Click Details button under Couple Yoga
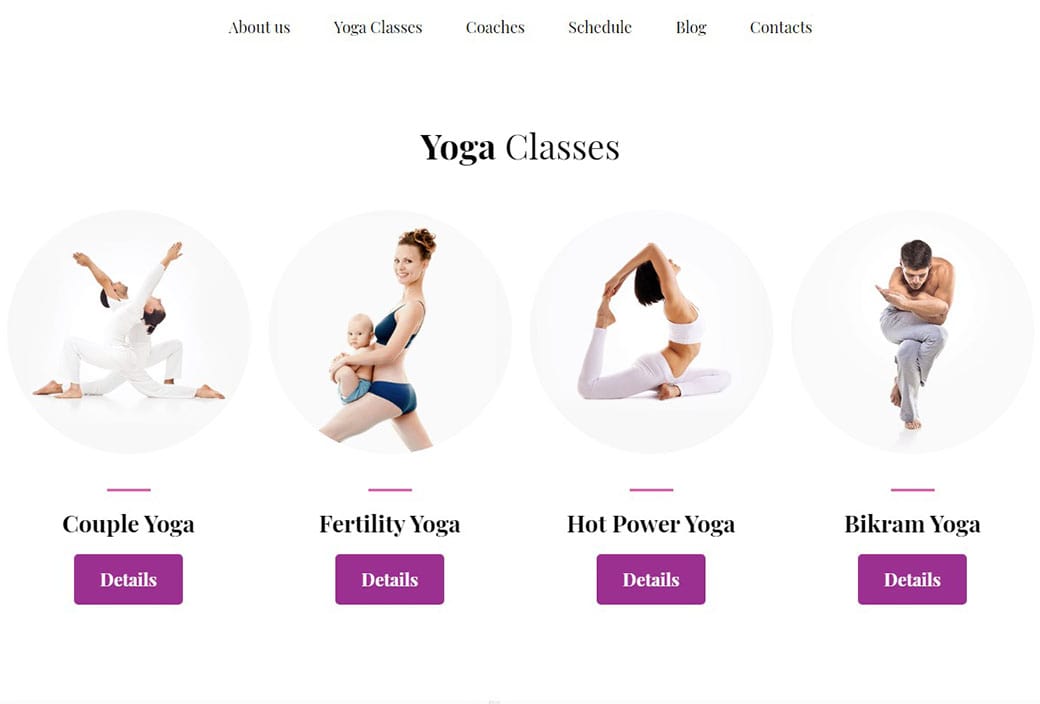 129,579
